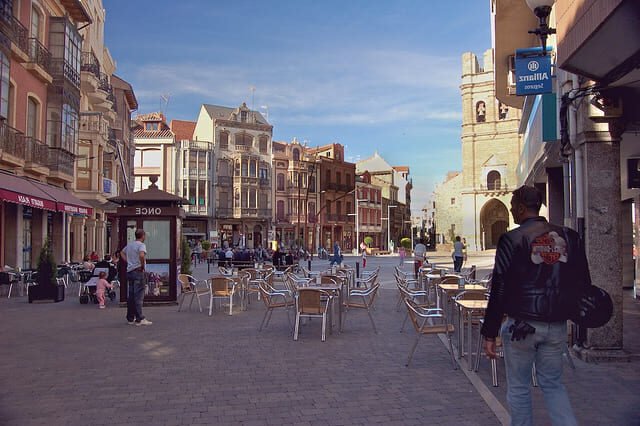Click the man in white t-shirt
The image size is (640, 426).
point(136,277)
